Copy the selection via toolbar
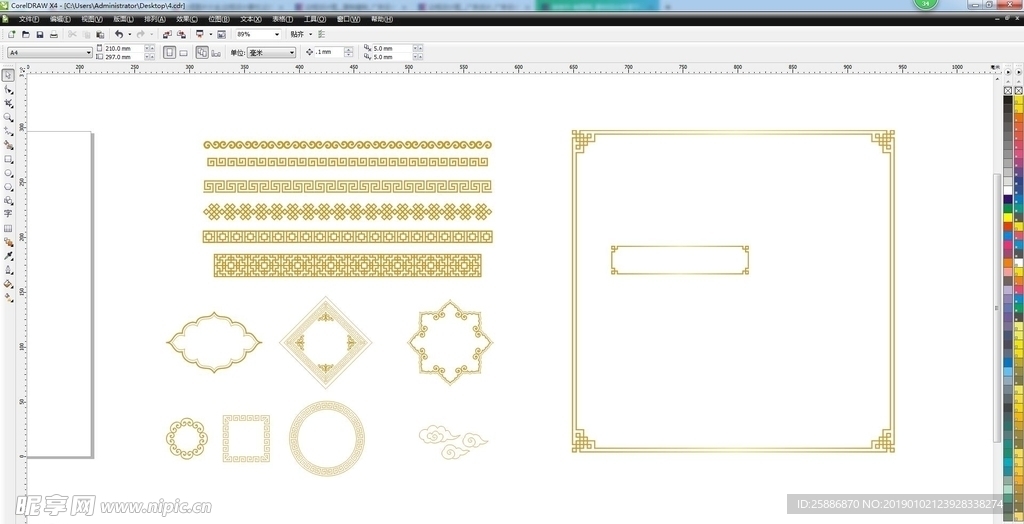The height and width of the screenshot is (524, 1024). [86, 34]
